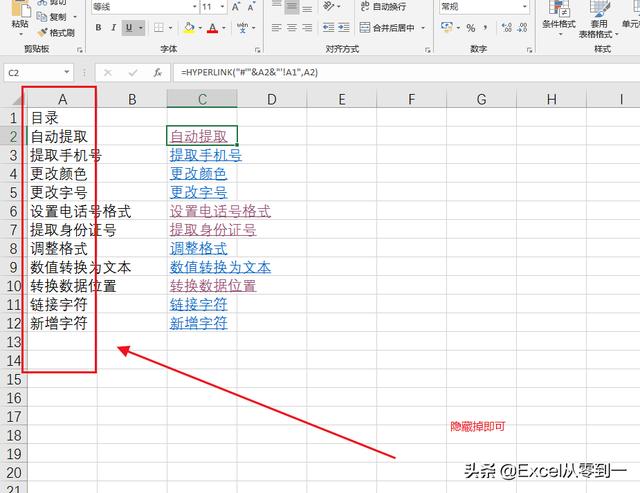Image resolution: width=640 pixels, height=493 pixels.
Task: Increase font size with the large A icon
Action: 236,7
